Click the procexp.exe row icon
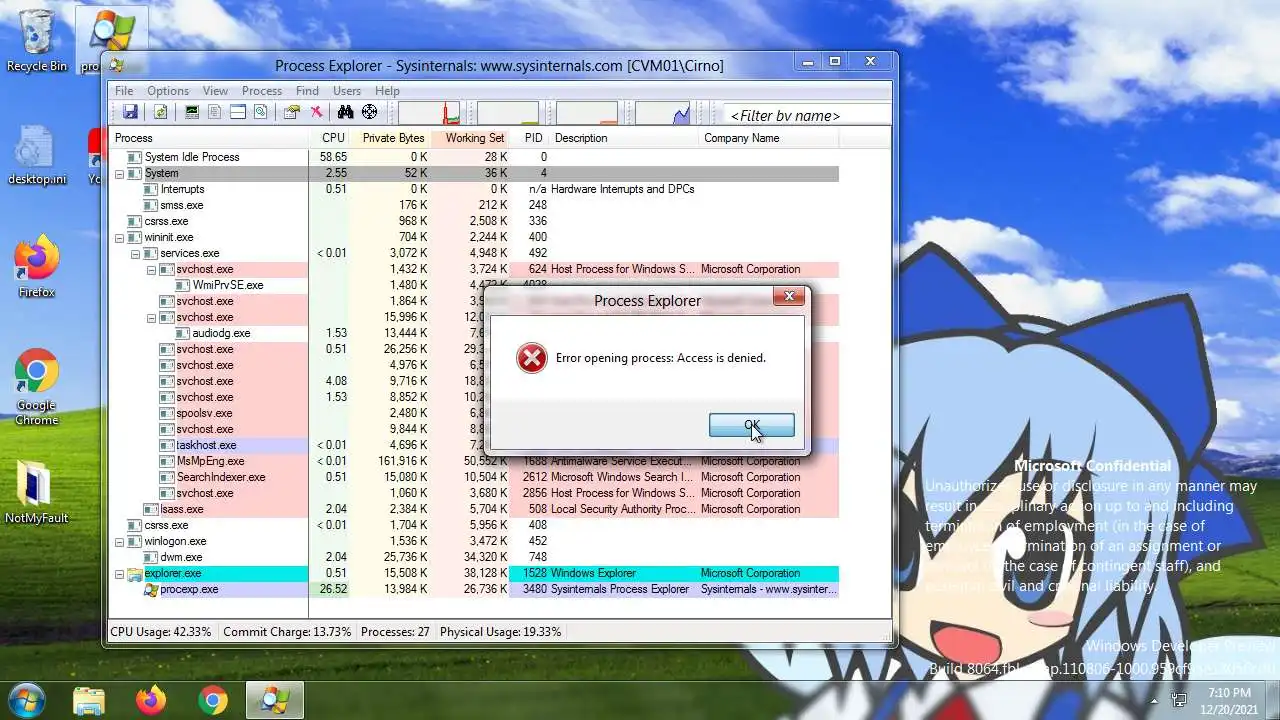Screen dimensions: 1280x720 click(151, 589)
